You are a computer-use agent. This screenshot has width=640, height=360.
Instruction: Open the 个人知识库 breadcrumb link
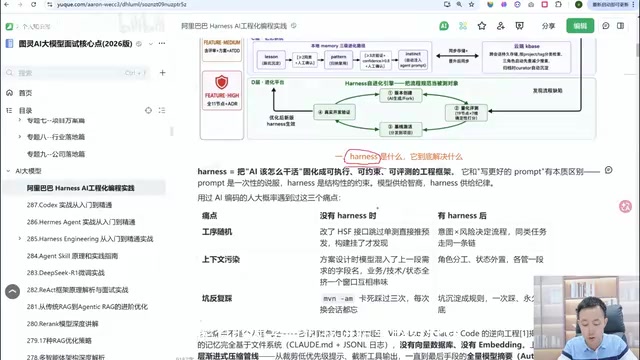pos(36,27)
